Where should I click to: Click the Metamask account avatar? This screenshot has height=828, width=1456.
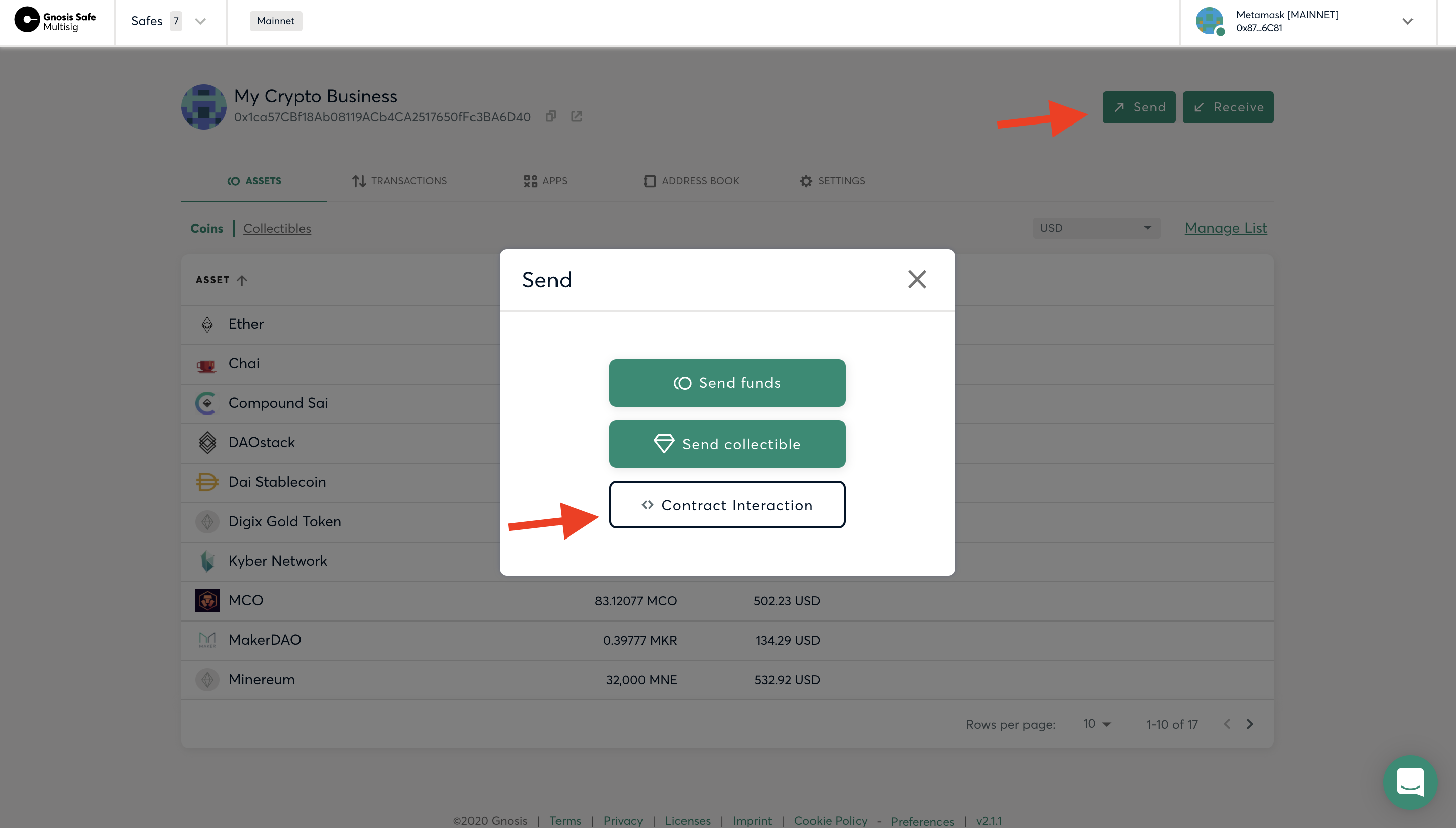pos(1209,21)
